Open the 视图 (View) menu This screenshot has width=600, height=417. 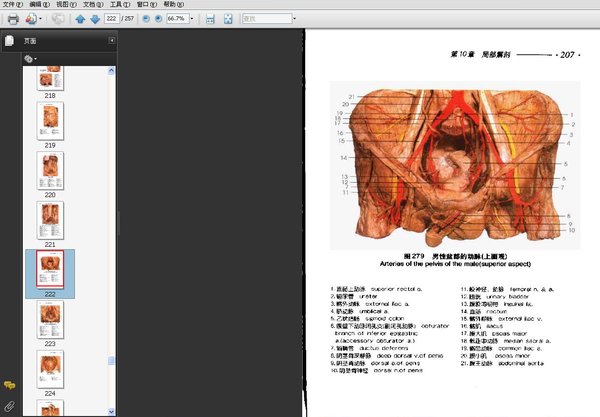(x=66, y=4)
